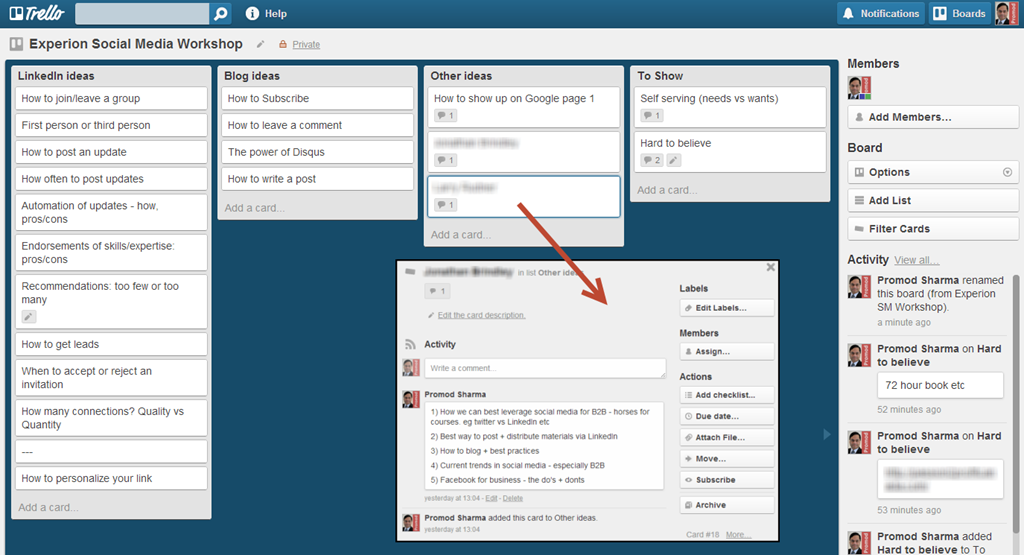Click the search magnifier icon
The image size is (1024, 555).
221,14
